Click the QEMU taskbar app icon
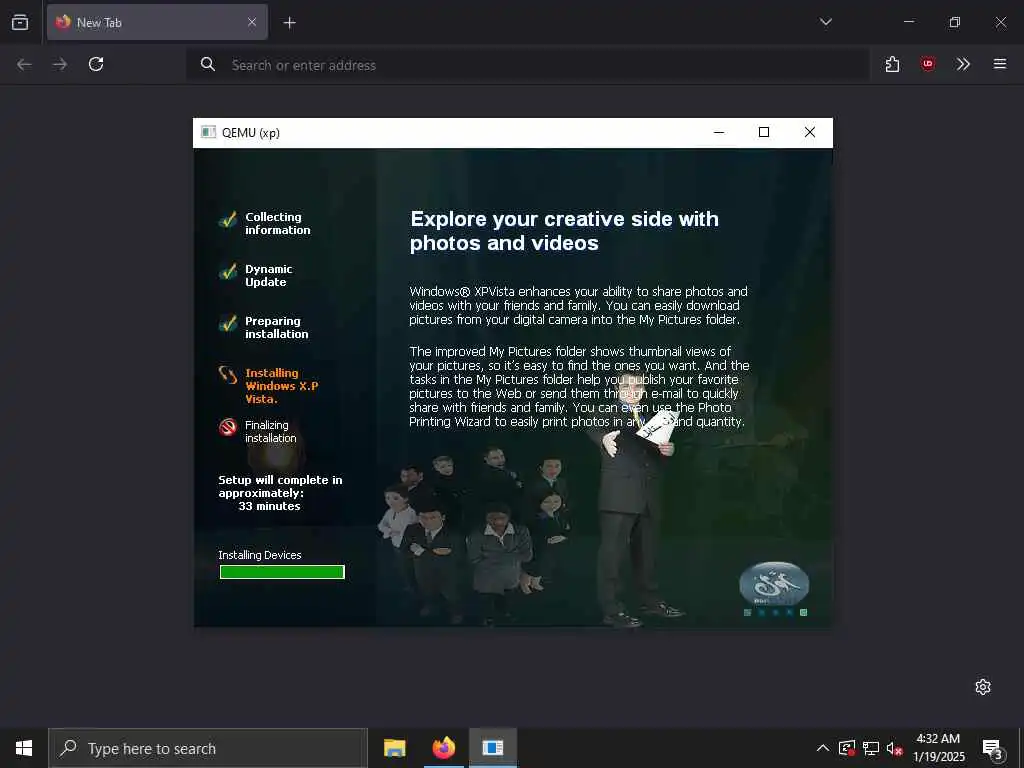 pyautogui.click(x=492, y=748)
